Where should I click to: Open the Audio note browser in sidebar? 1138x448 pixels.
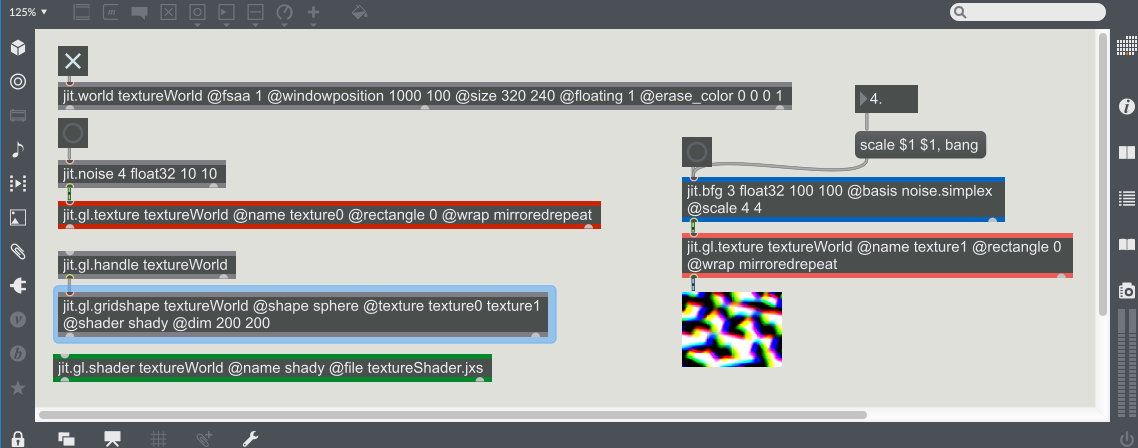click(x=18, y=149)
